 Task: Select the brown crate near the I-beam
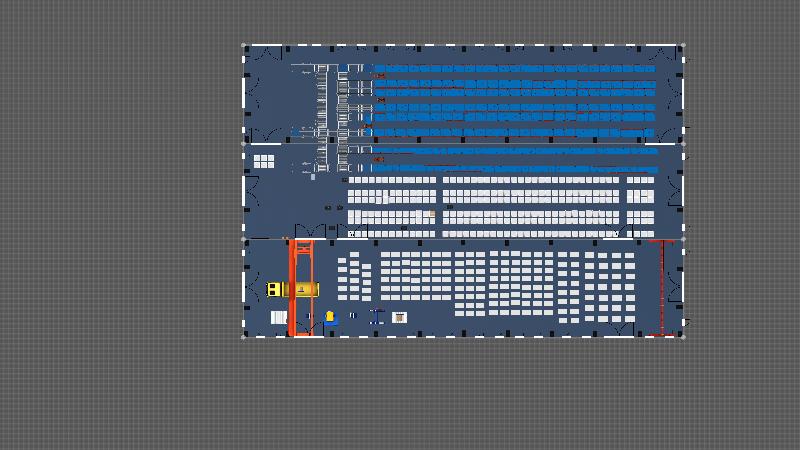(x=399, y=317)
